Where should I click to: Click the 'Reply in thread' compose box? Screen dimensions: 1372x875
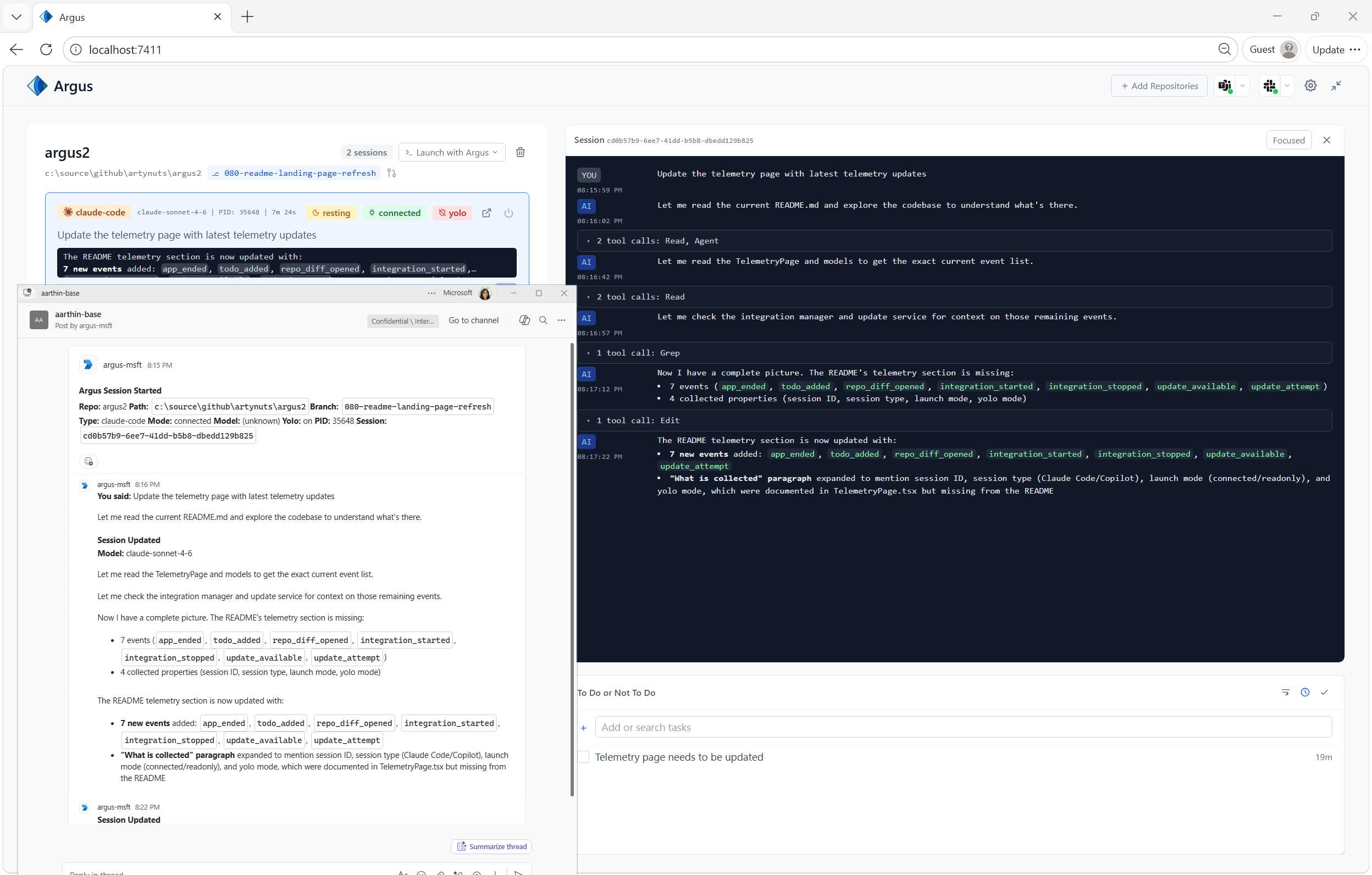228,872
